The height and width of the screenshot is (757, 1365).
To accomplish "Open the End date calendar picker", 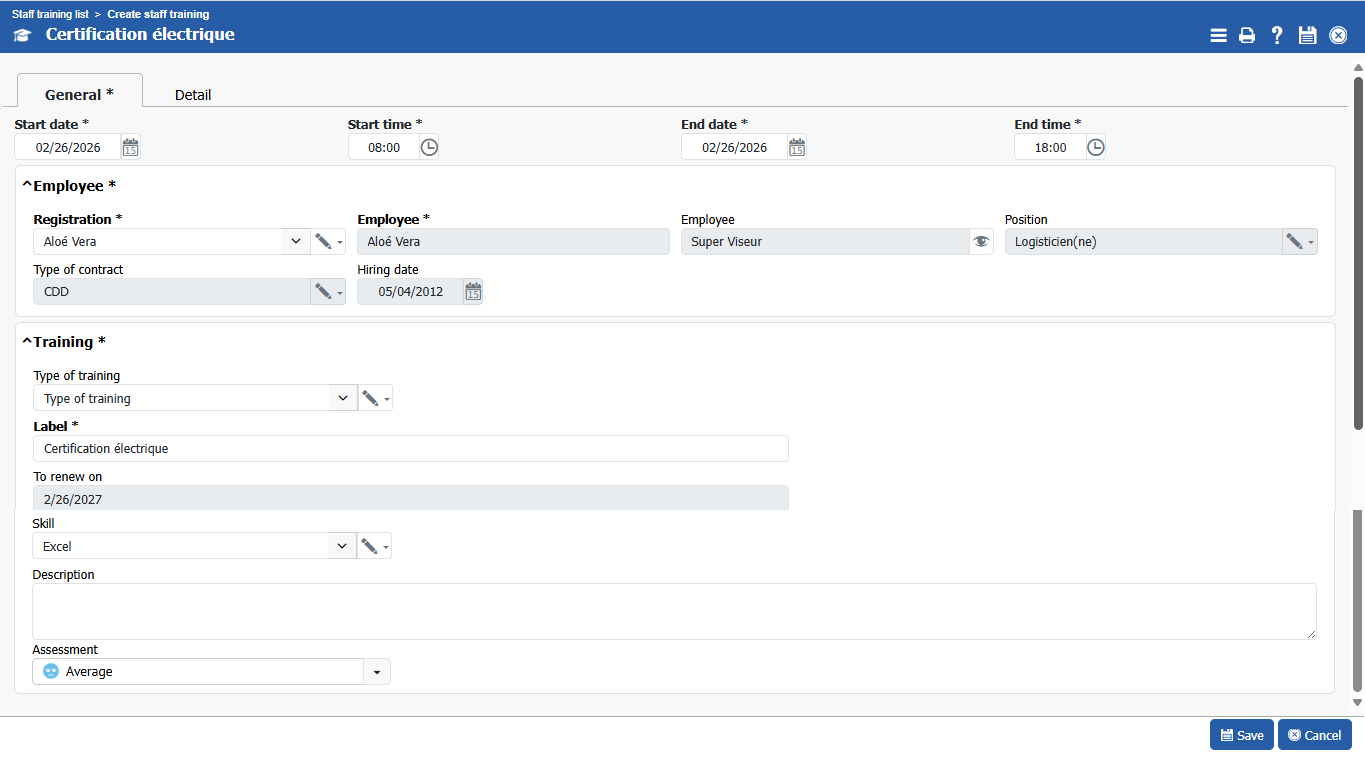I will tap(797, 148).
